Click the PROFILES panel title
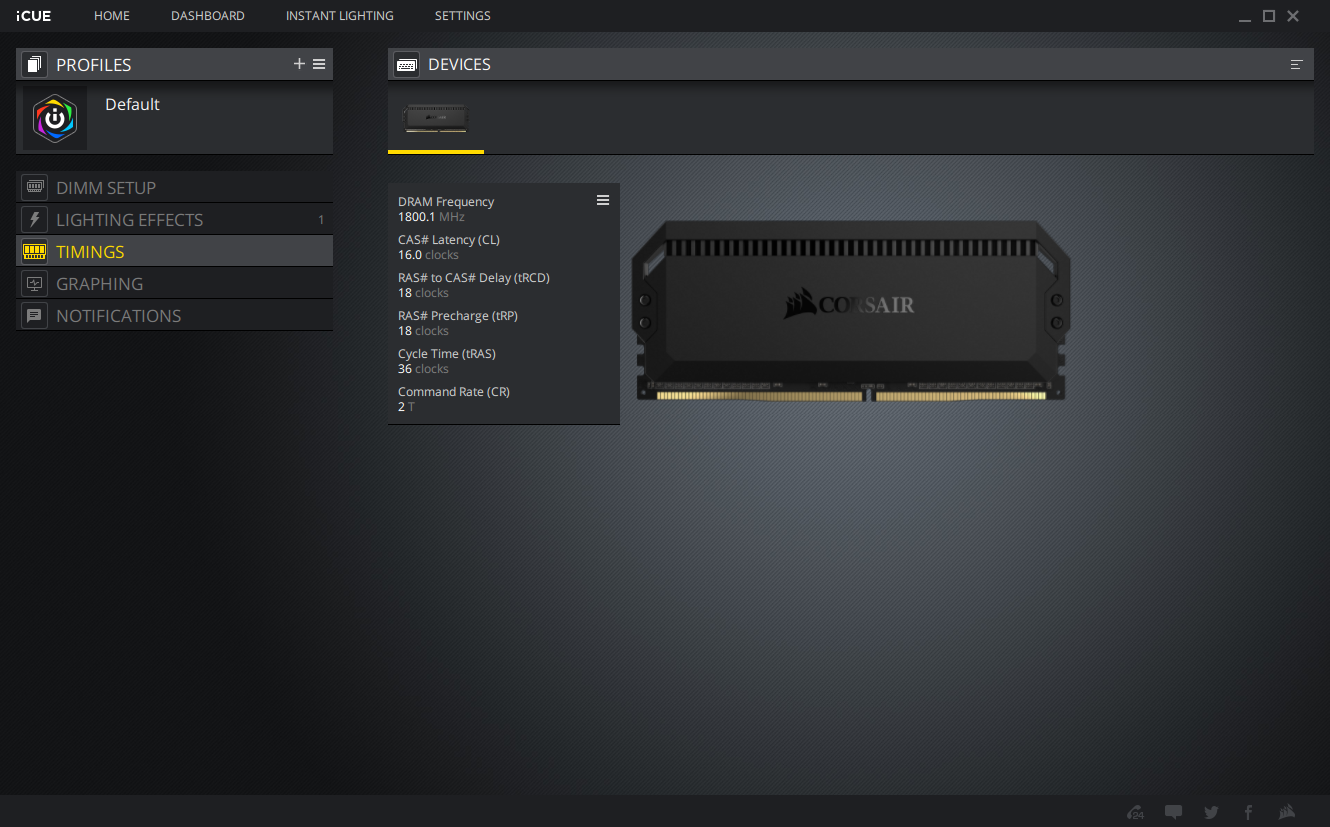 [94, 65]
